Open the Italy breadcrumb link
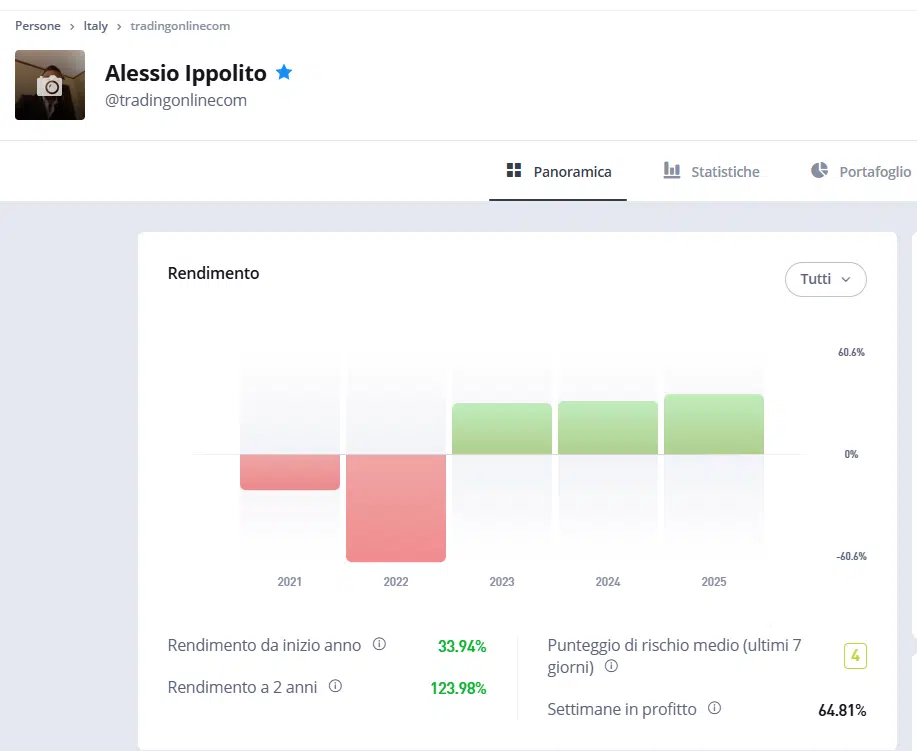This screenshot has height=751, width=917. pos(95,25)
